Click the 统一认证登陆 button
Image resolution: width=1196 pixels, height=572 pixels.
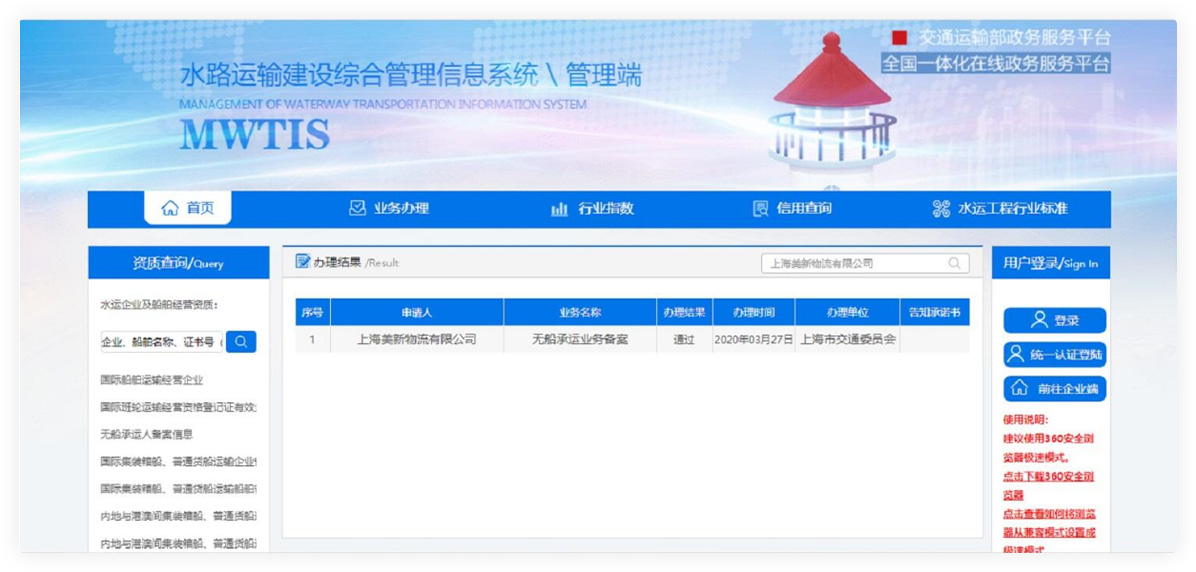(1055, 354)
